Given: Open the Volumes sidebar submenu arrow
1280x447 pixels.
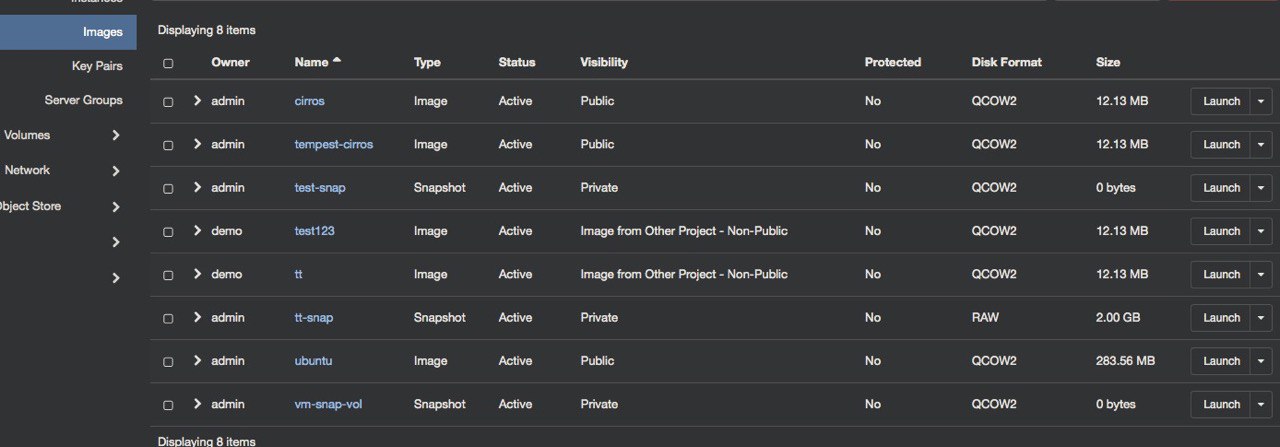Looking at the screenshot, I should [x=116, y=135].
